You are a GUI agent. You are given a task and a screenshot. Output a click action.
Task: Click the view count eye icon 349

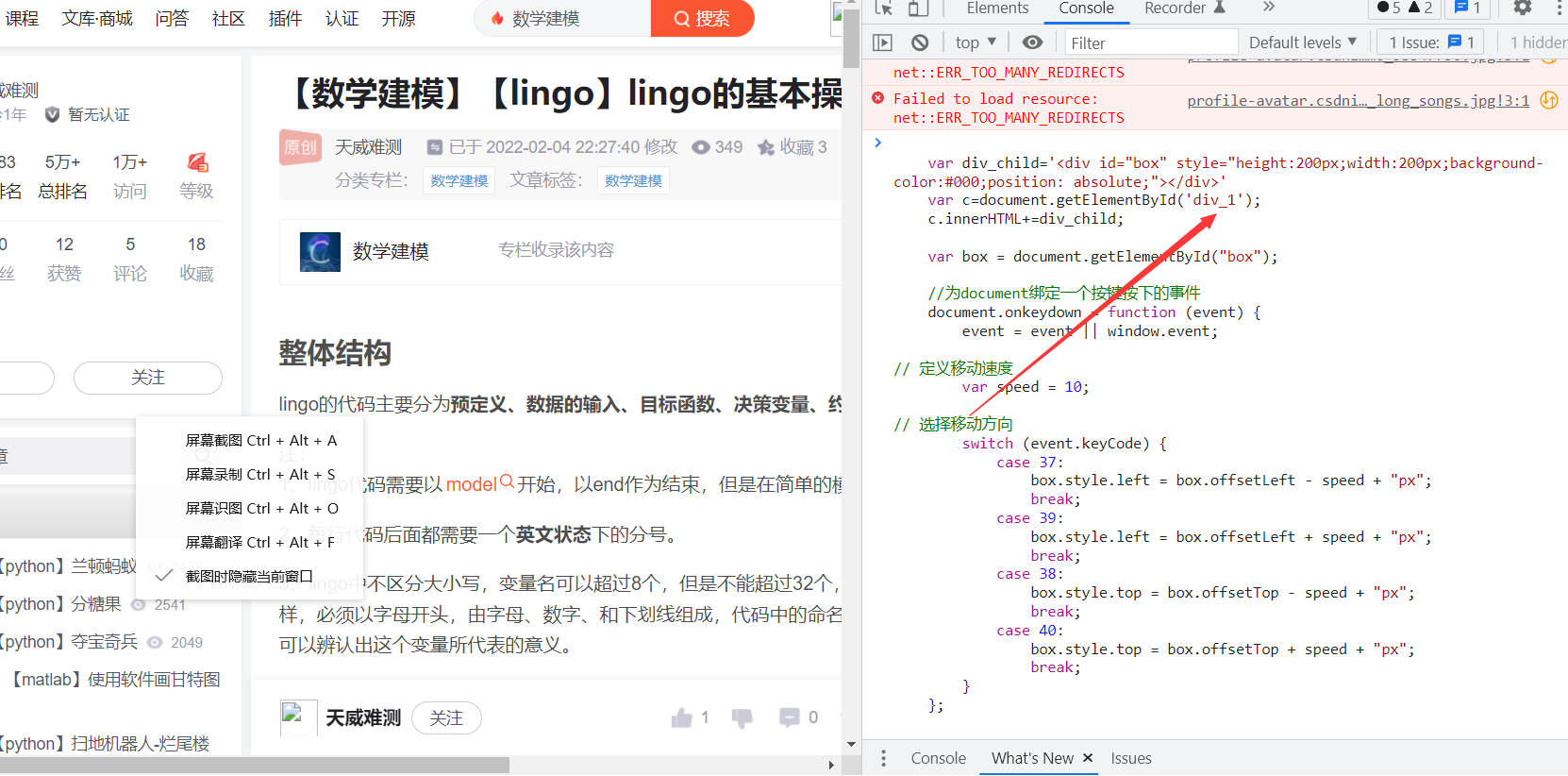[x=701, y=147]
